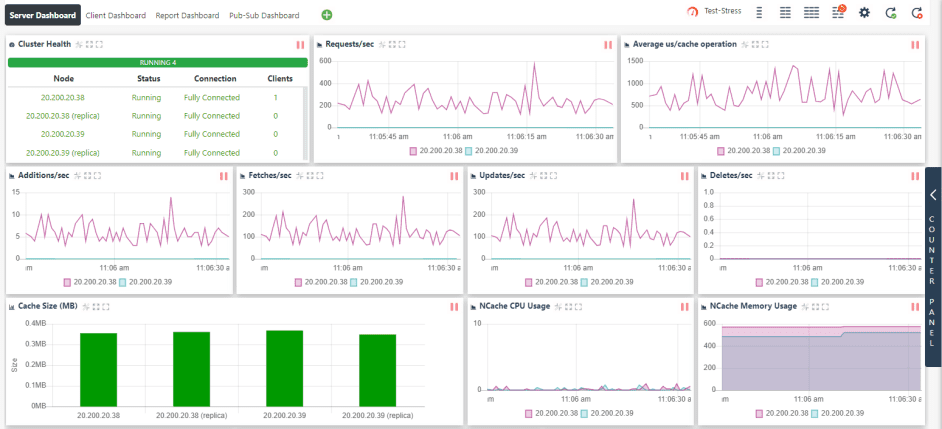
Task: Click the refresh icon with red dot
Action: click(917, 13)
